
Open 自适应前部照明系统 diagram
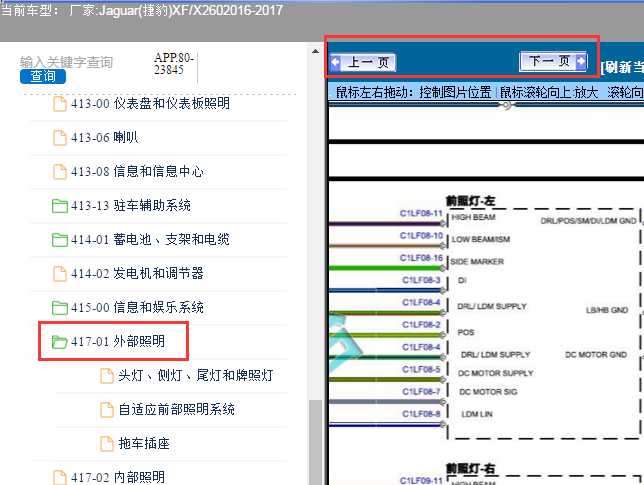[177, 410]
